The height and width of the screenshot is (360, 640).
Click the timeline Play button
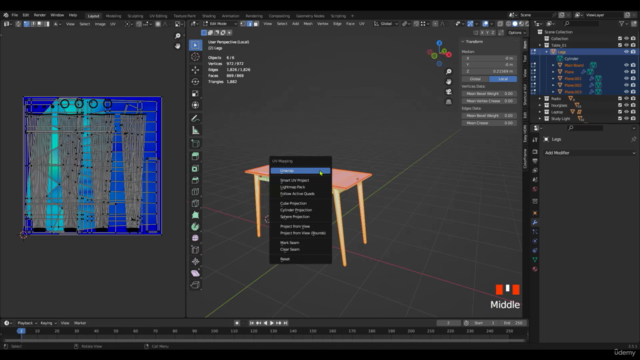click(x=272, y=323)
